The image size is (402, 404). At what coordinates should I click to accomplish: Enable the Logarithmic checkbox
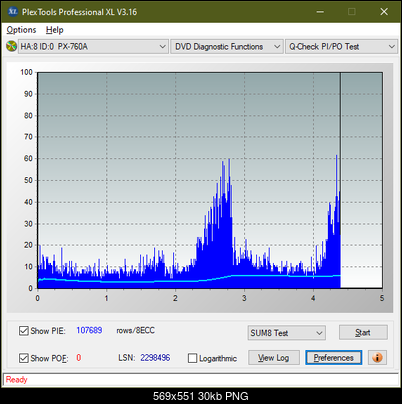tap(192, 358)
